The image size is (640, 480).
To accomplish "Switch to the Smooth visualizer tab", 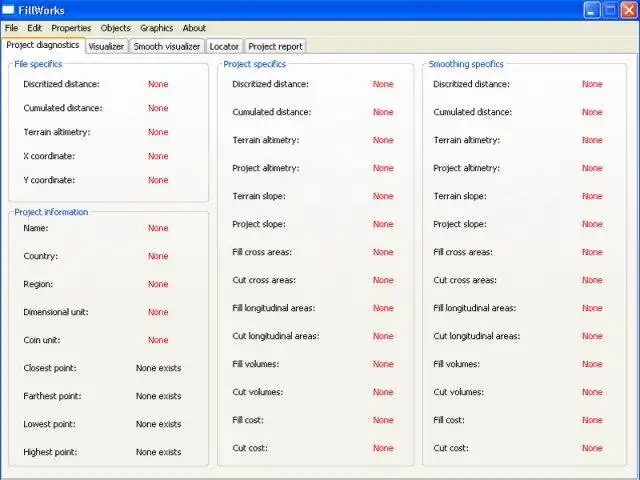I will tap(167, 47).
